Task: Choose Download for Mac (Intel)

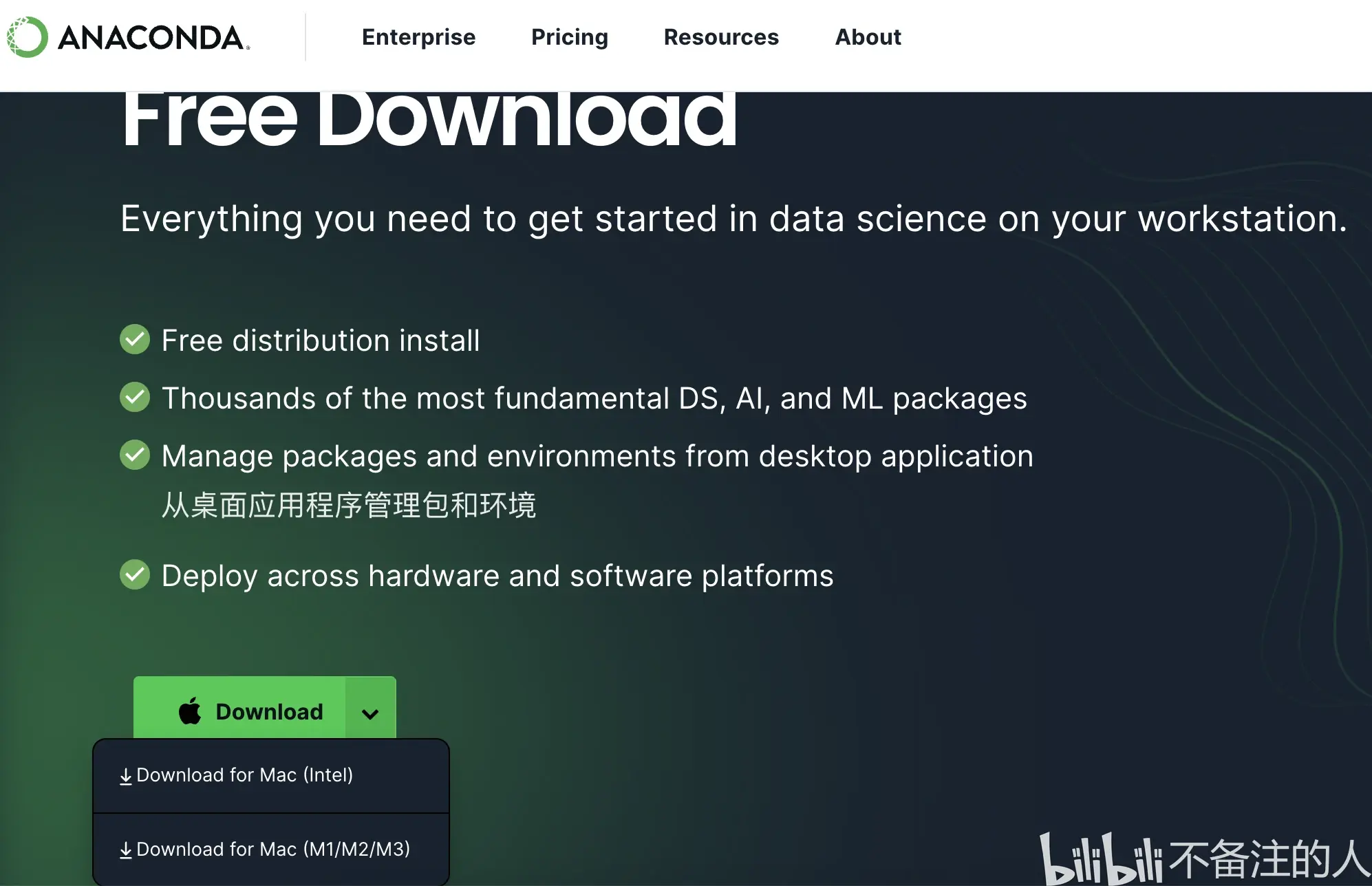Action: [271, 776]
